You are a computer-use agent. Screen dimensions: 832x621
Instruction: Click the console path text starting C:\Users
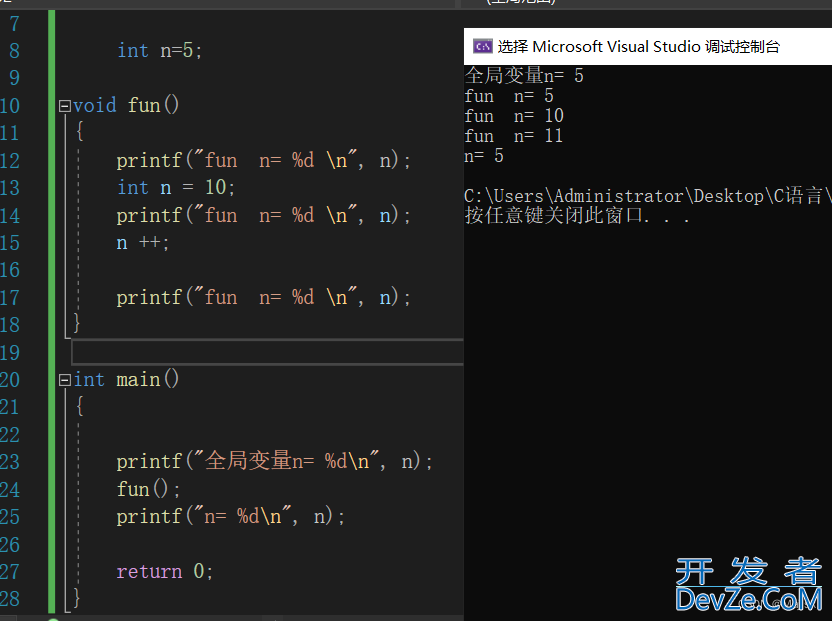pos(647,196)
